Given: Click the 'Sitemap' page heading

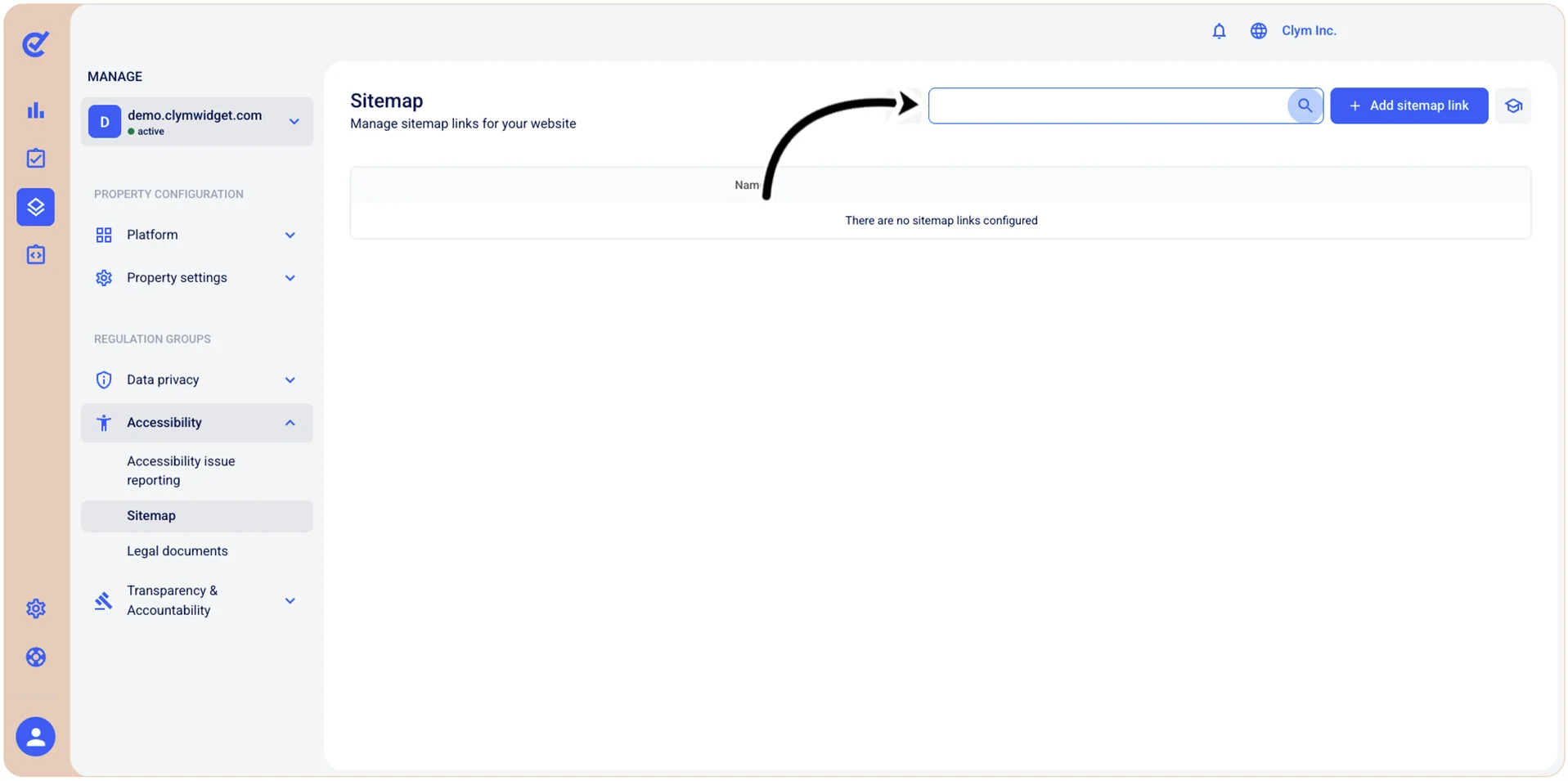Looking at the screenshot, I should click(x=387, y=101).
